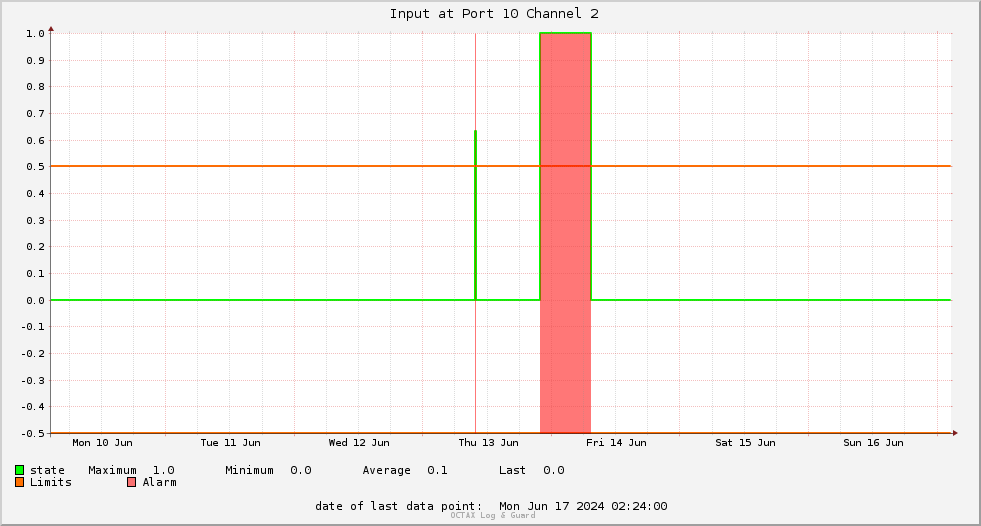Click the 'Sun 16 Jun' axis label
This screenshot has height=526, width=981.
tap(873, 443)
